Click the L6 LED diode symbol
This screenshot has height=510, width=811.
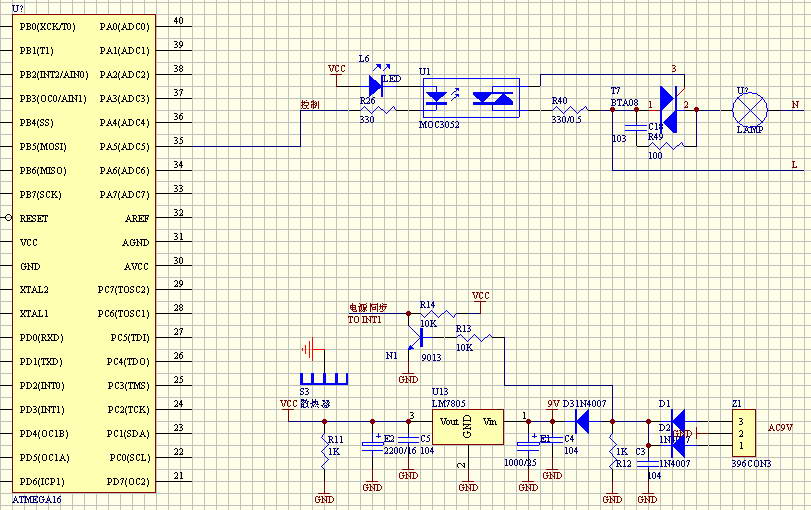pos(376,85)
